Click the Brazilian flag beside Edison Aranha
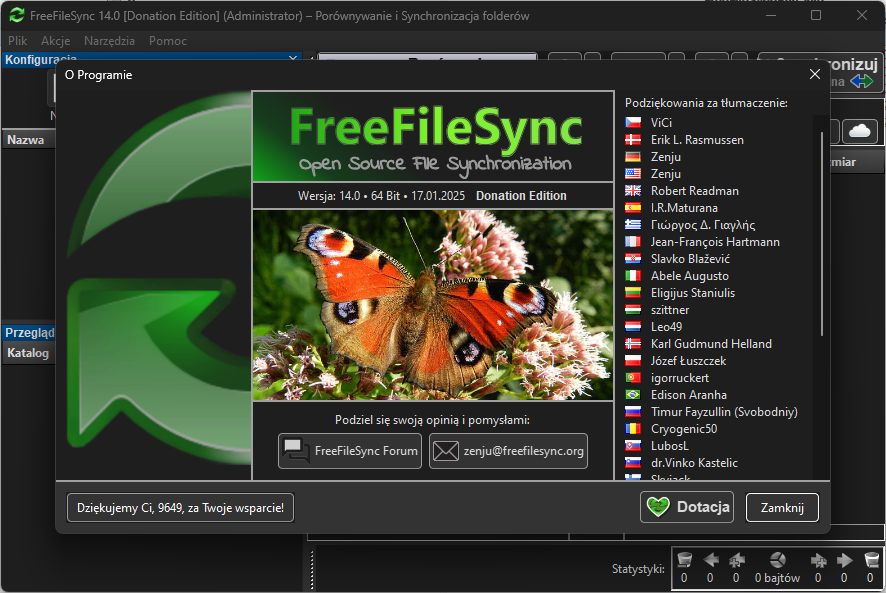 point(633,394)
